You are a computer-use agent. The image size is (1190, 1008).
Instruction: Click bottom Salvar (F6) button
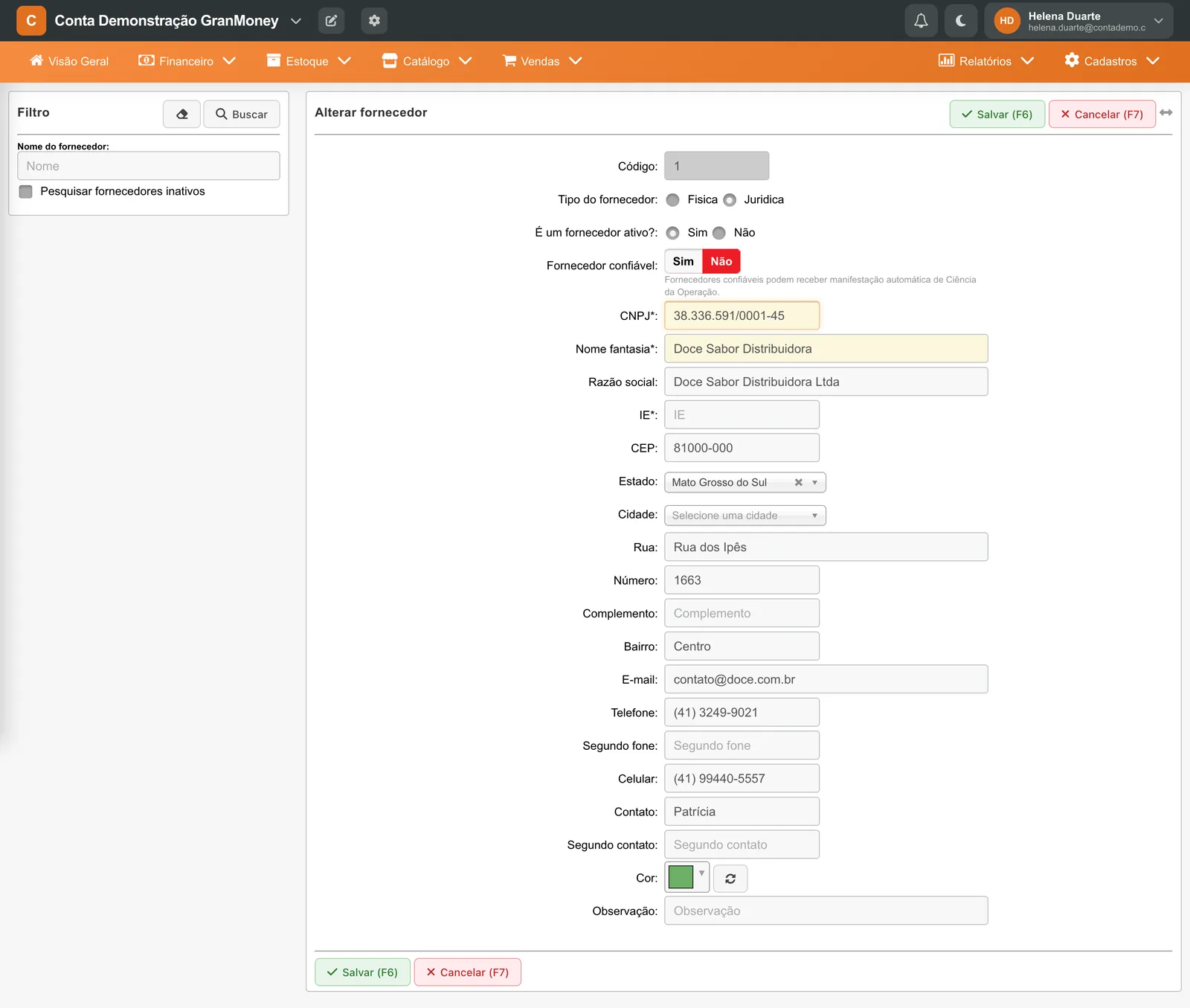point(363,972)
